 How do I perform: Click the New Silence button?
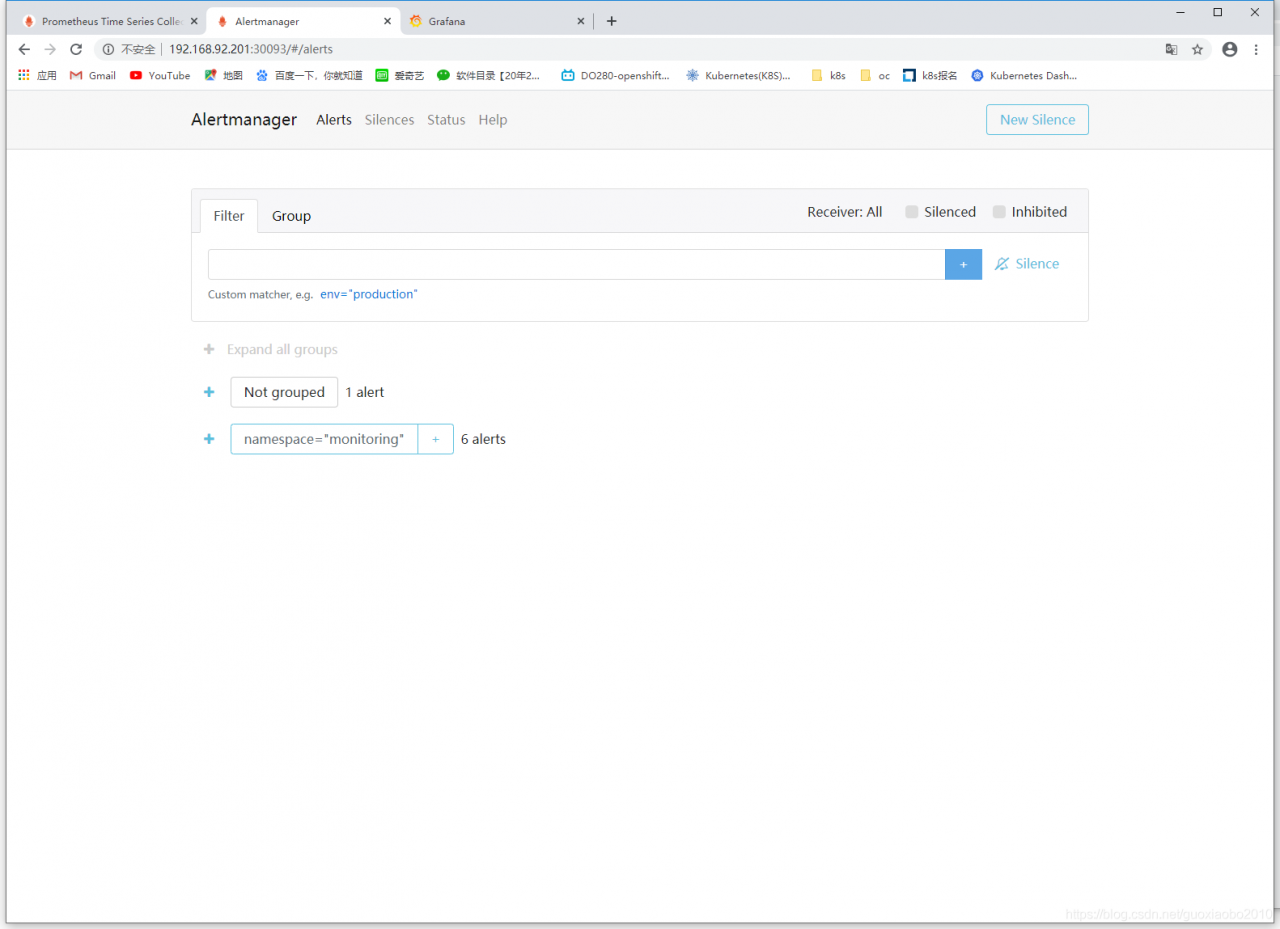tap(1037, 120)
